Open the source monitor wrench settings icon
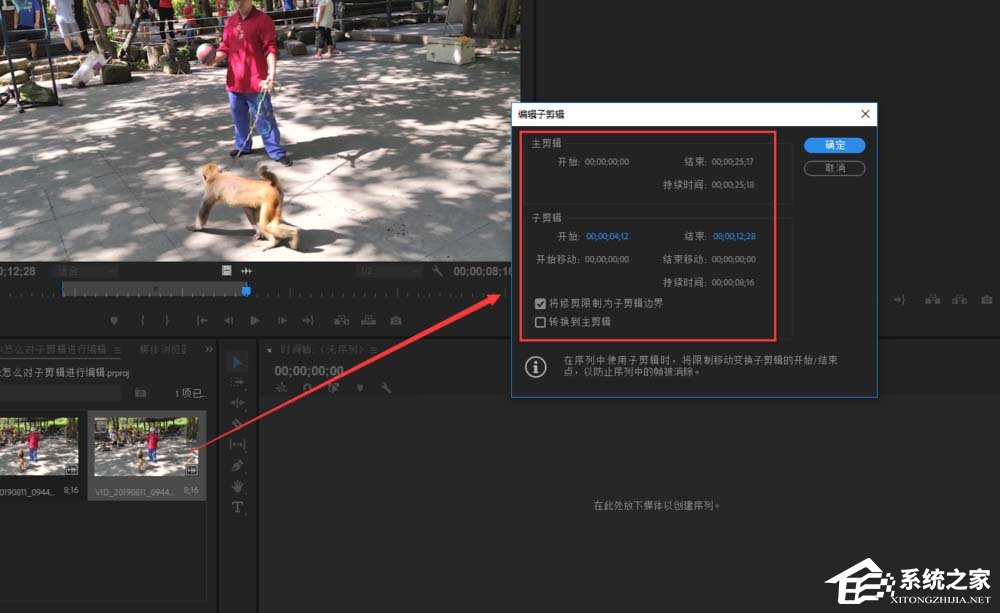Screen dimensions: 1000x613 click(x=437, y=270)
